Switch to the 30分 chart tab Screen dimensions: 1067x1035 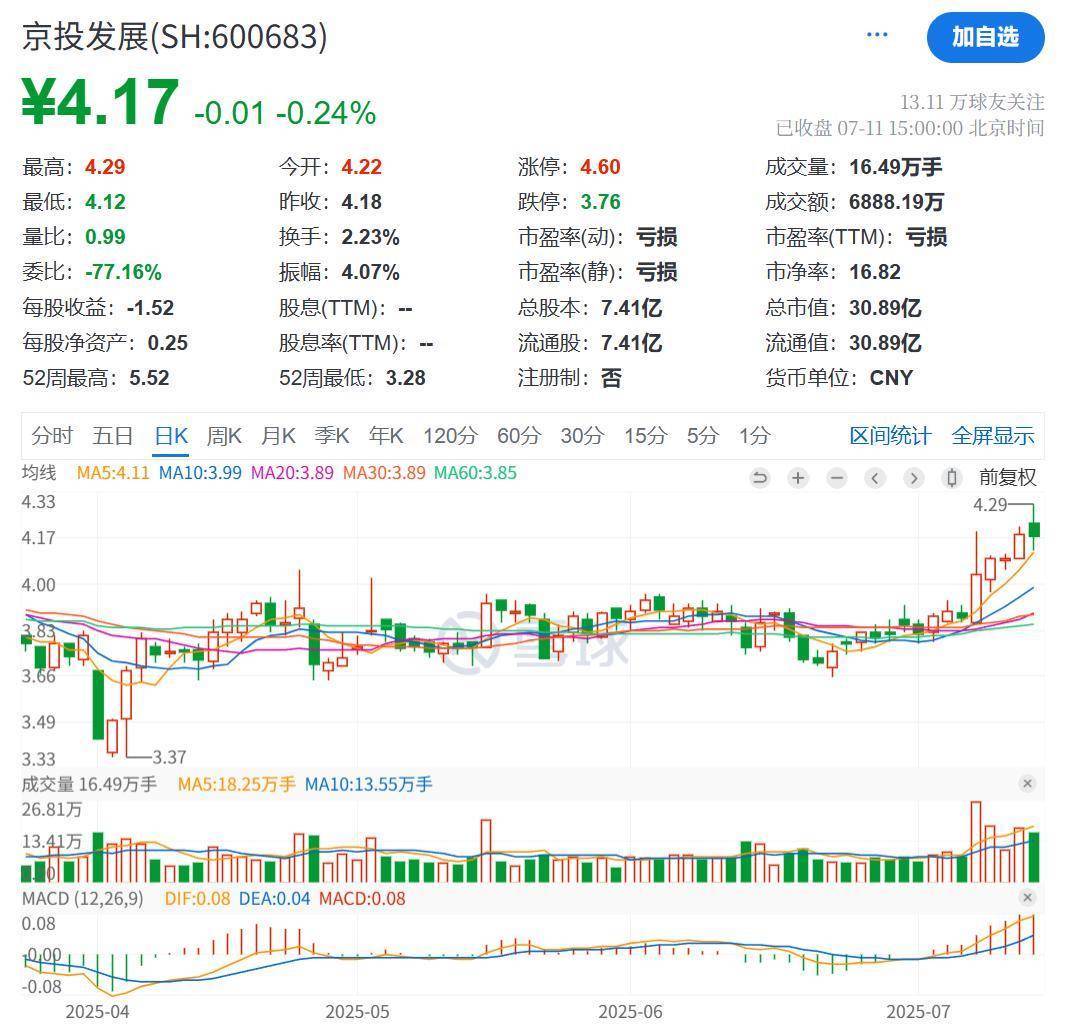tap(582, 436)
